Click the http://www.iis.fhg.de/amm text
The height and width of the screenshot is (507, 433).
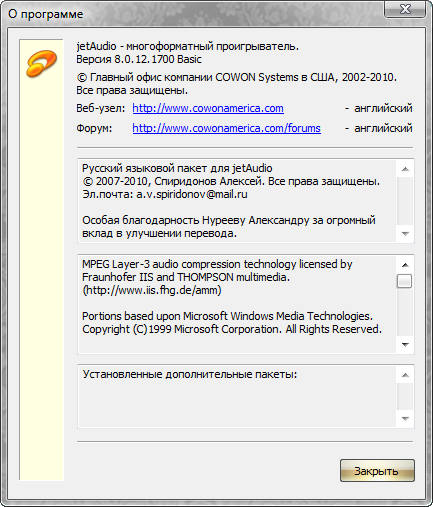(152, 290)
